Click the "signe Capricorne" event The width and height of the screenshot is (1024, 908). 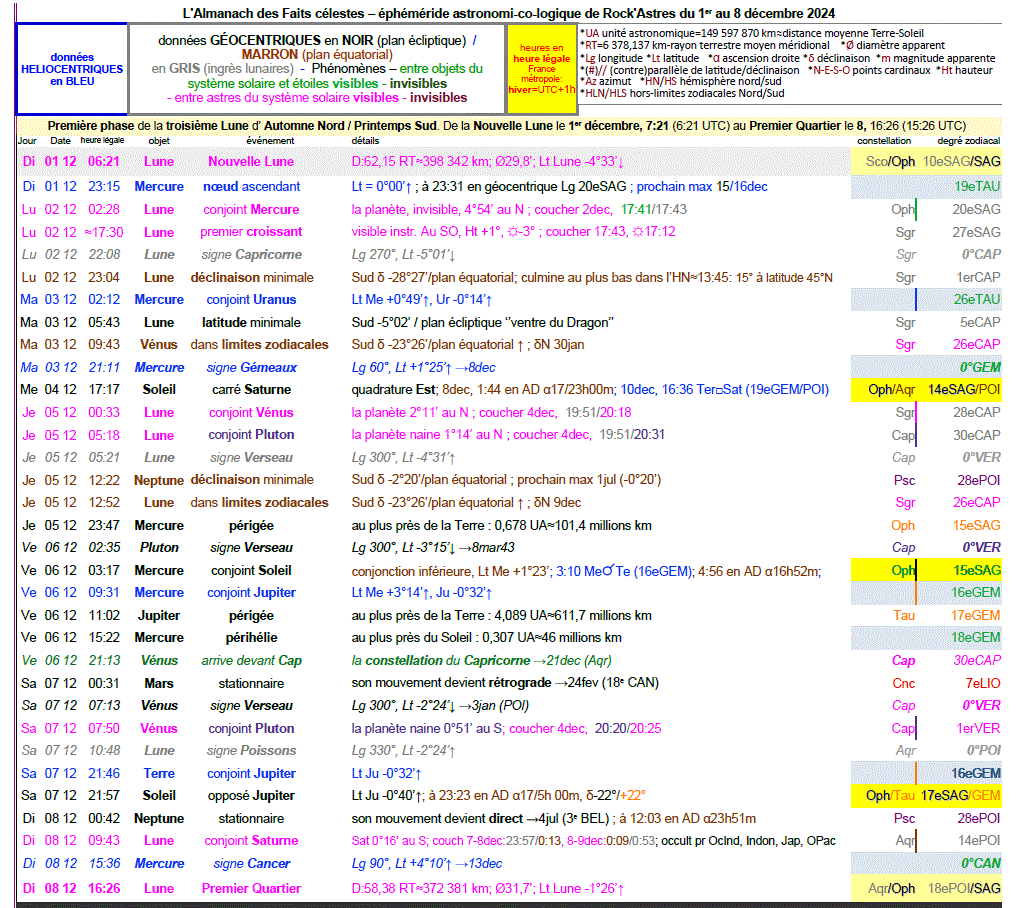251,255
